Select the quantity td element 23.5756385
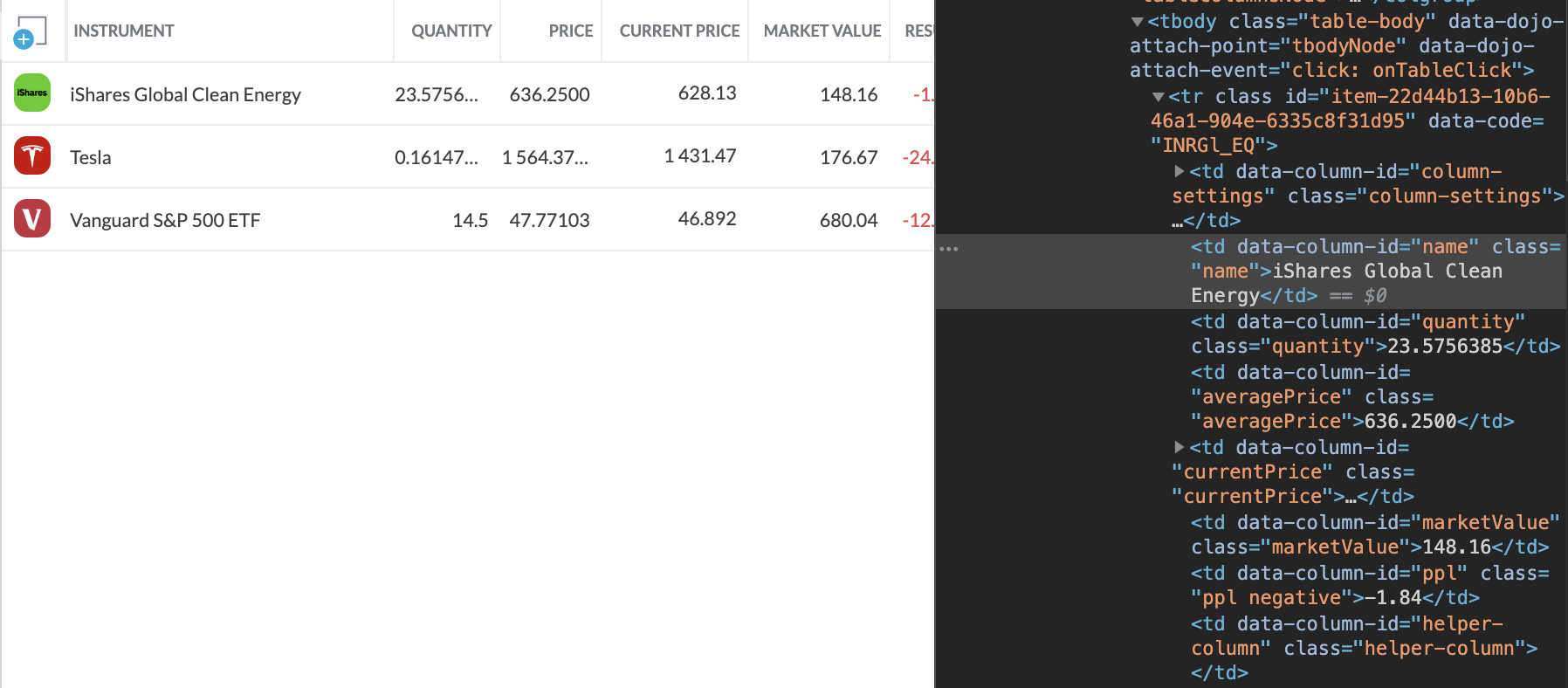The image size is (1568, 688). click(1375, 334)
